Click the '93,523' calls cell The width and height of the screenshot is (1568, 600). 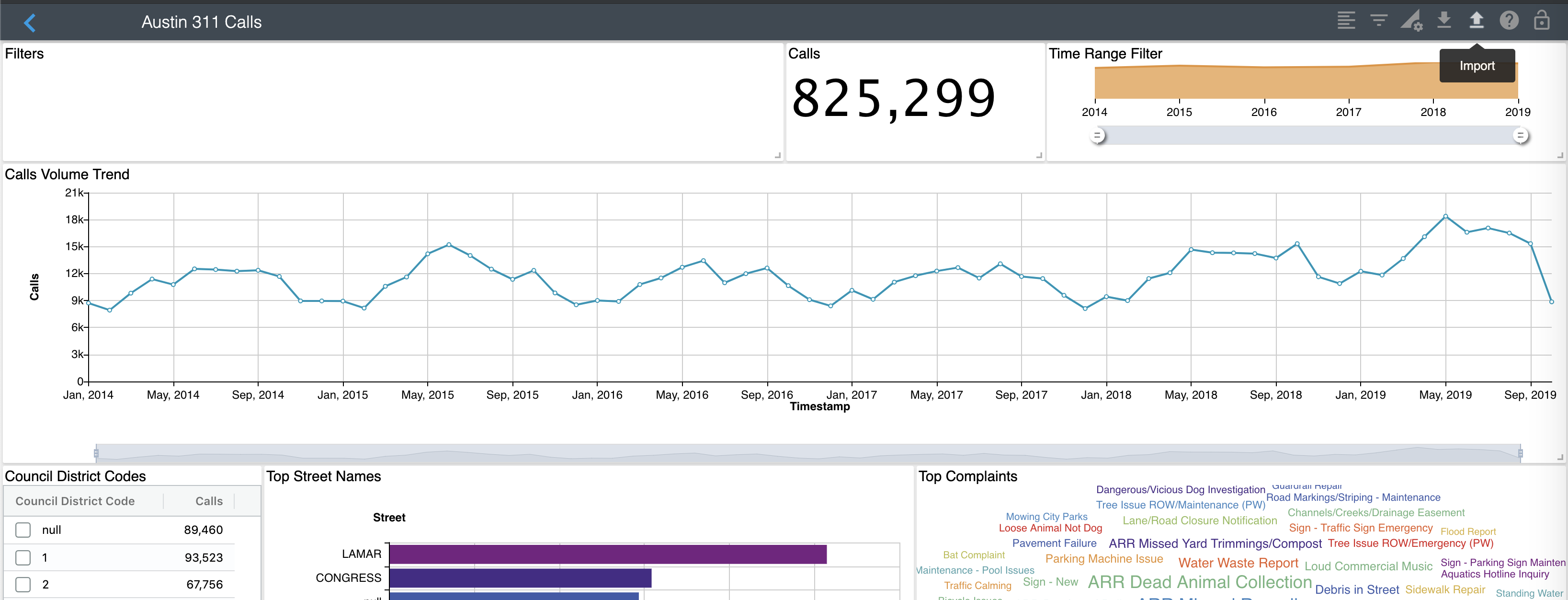(x=204, y=557)
